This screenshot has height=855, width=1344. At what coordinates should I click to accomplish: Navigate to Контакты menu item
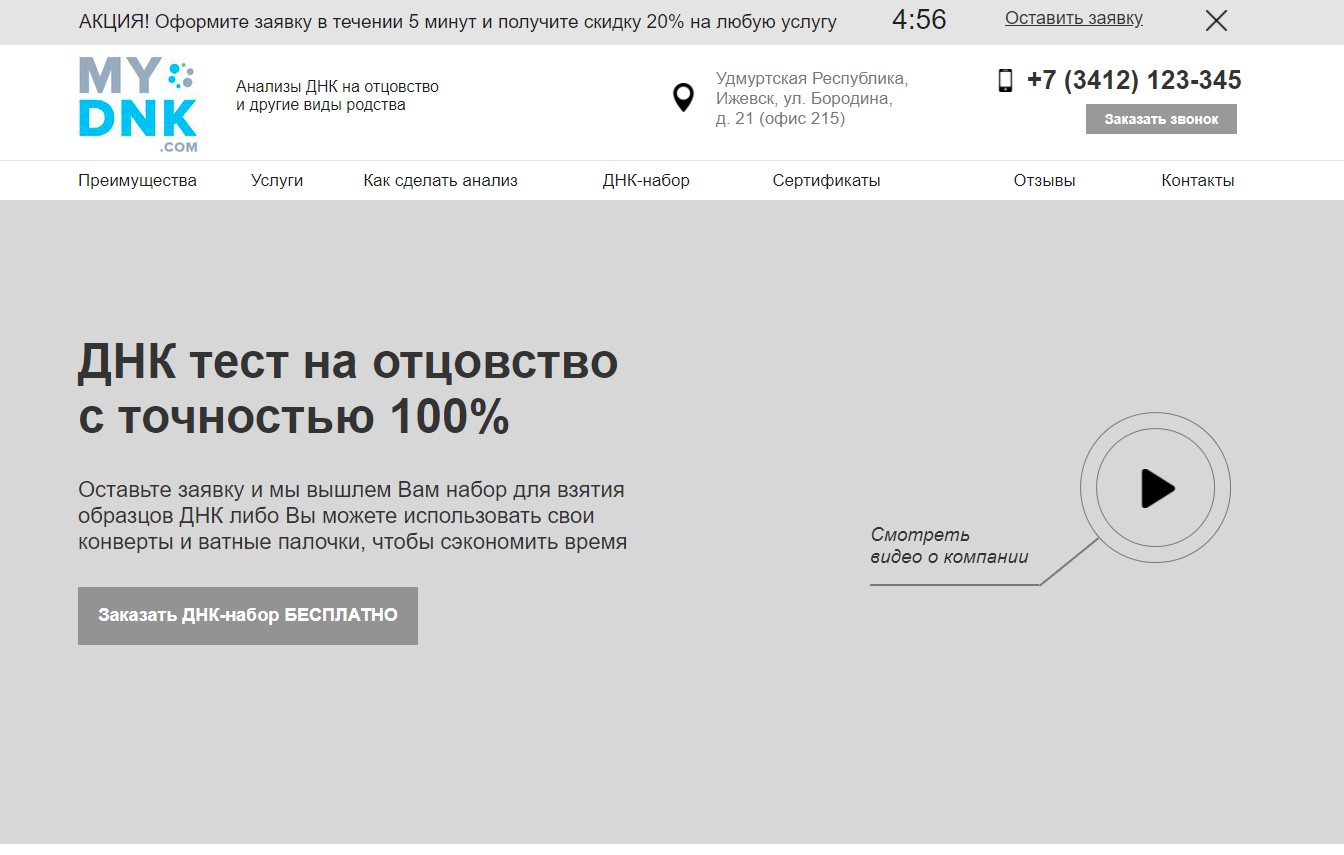coord(1198,181)
